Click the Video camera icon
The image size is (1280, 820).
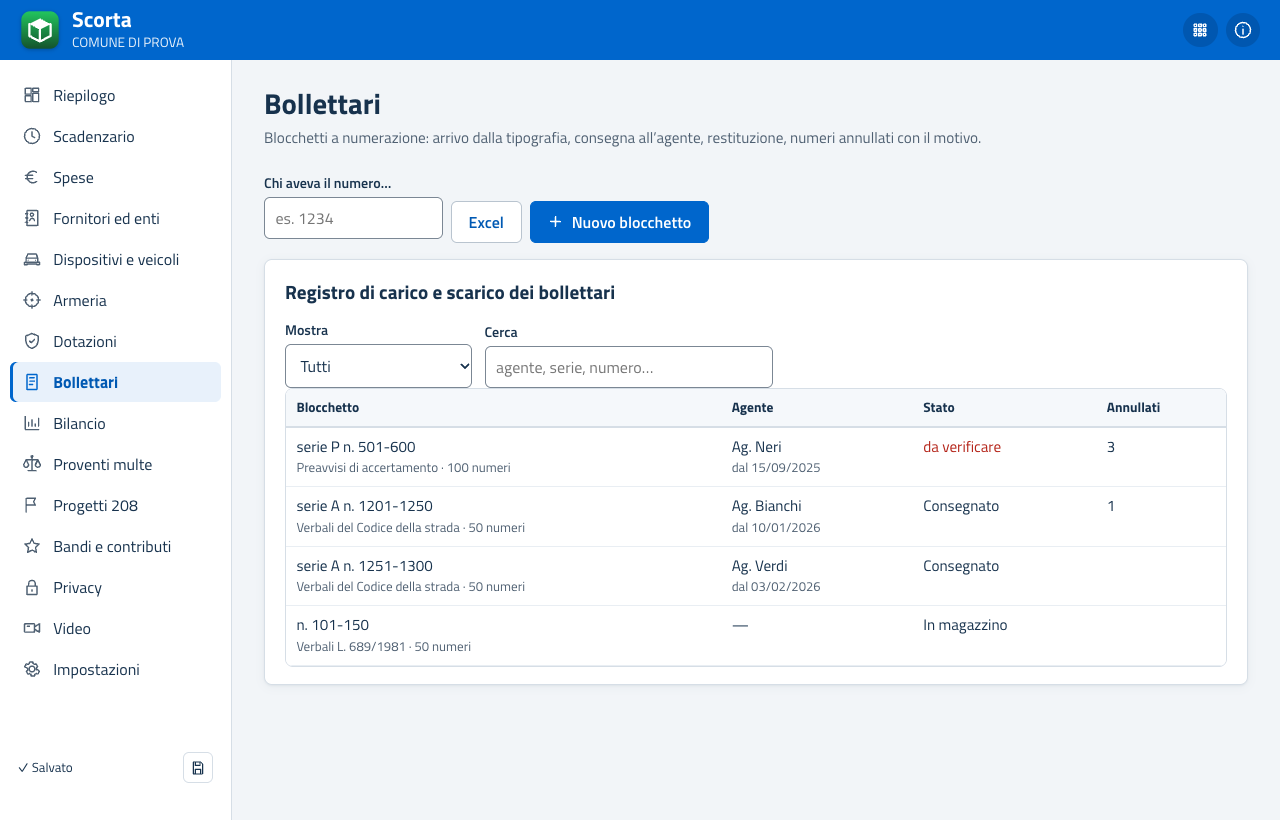pos(32,629)
